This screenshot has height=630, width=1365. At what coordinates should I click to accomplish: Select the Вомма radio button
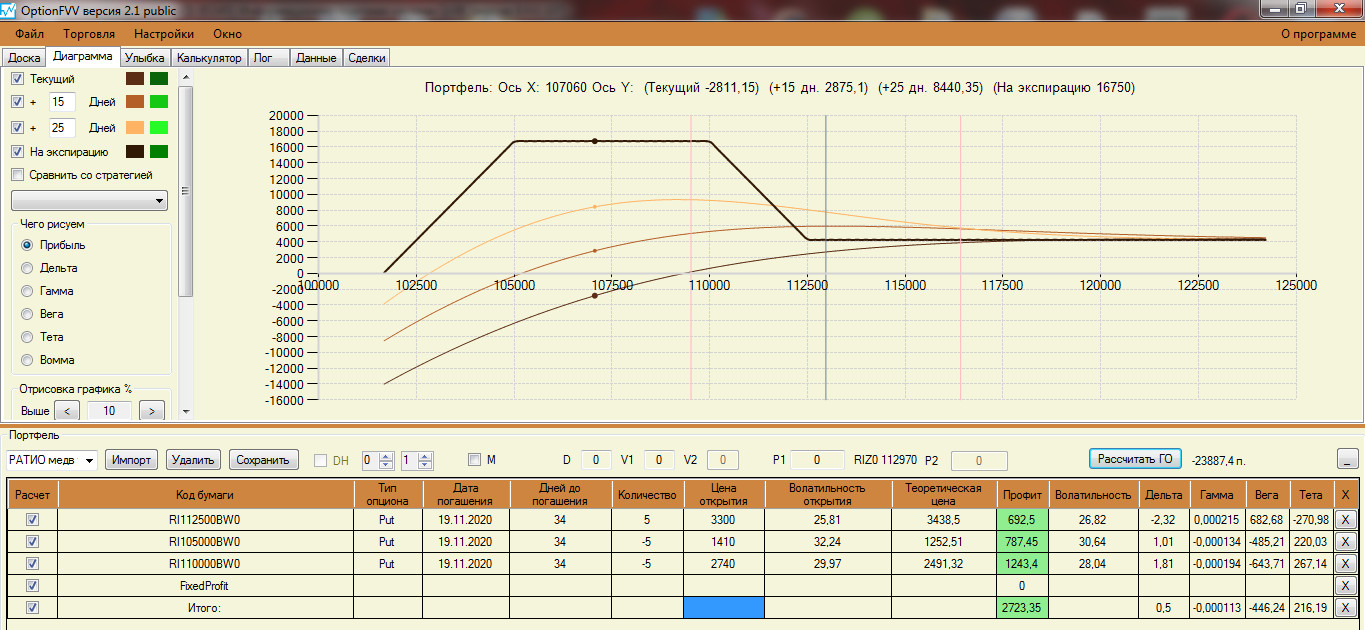click(27, 360)
